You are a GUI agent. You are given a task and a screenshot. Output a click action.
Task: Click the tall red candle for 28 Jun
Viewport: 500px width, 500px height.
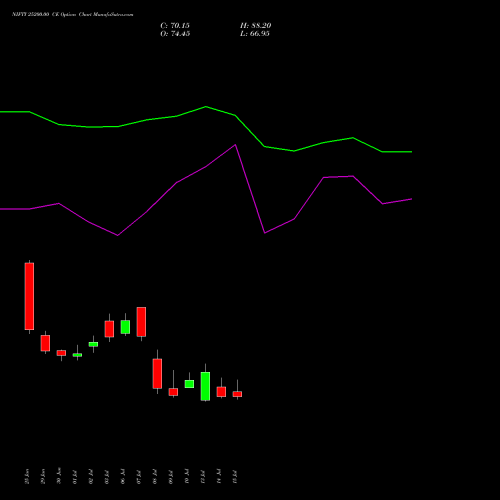[29, 296]
